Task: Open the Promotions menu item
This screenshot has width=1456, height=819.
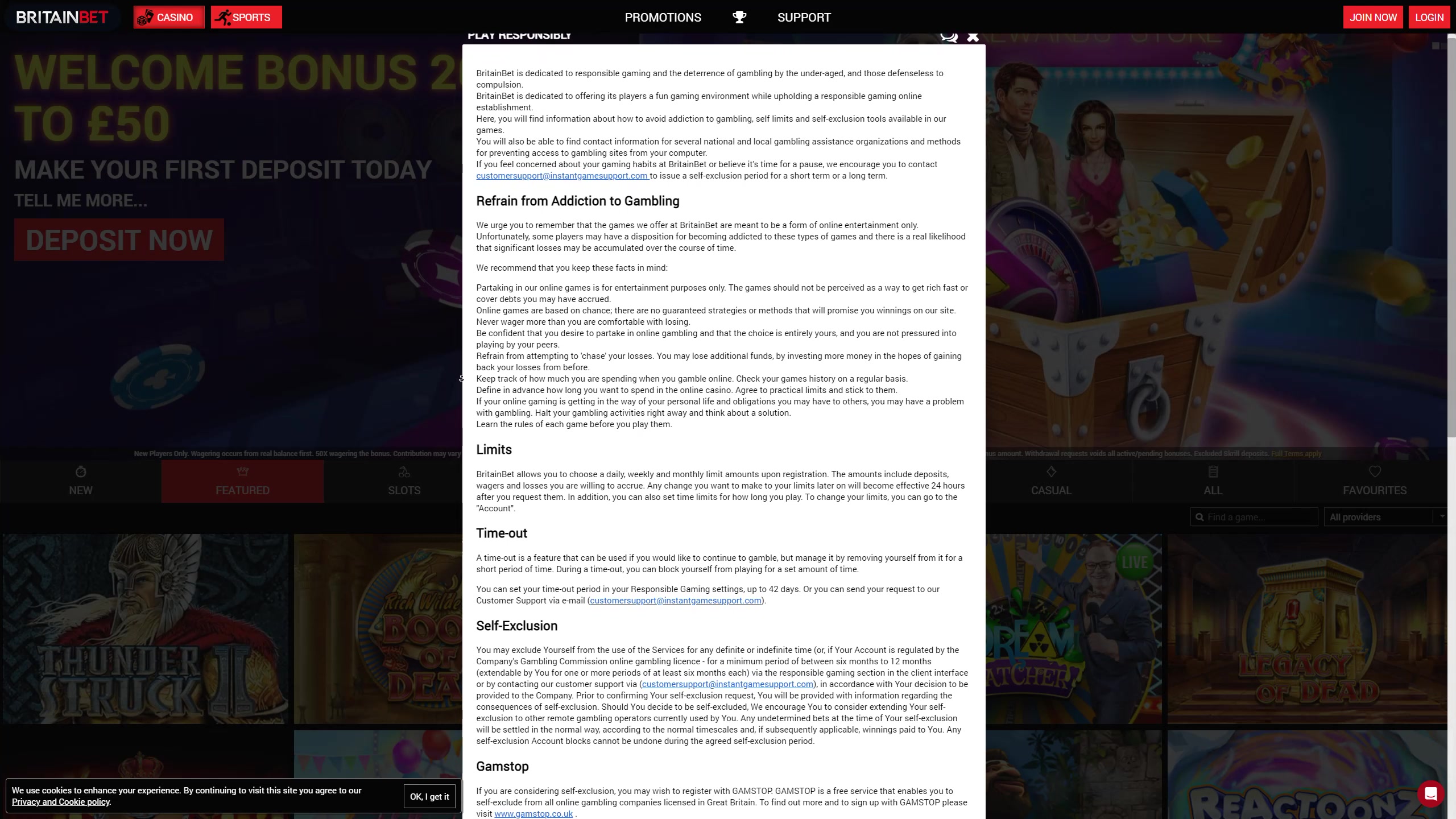Action: (x=663, y=17)
